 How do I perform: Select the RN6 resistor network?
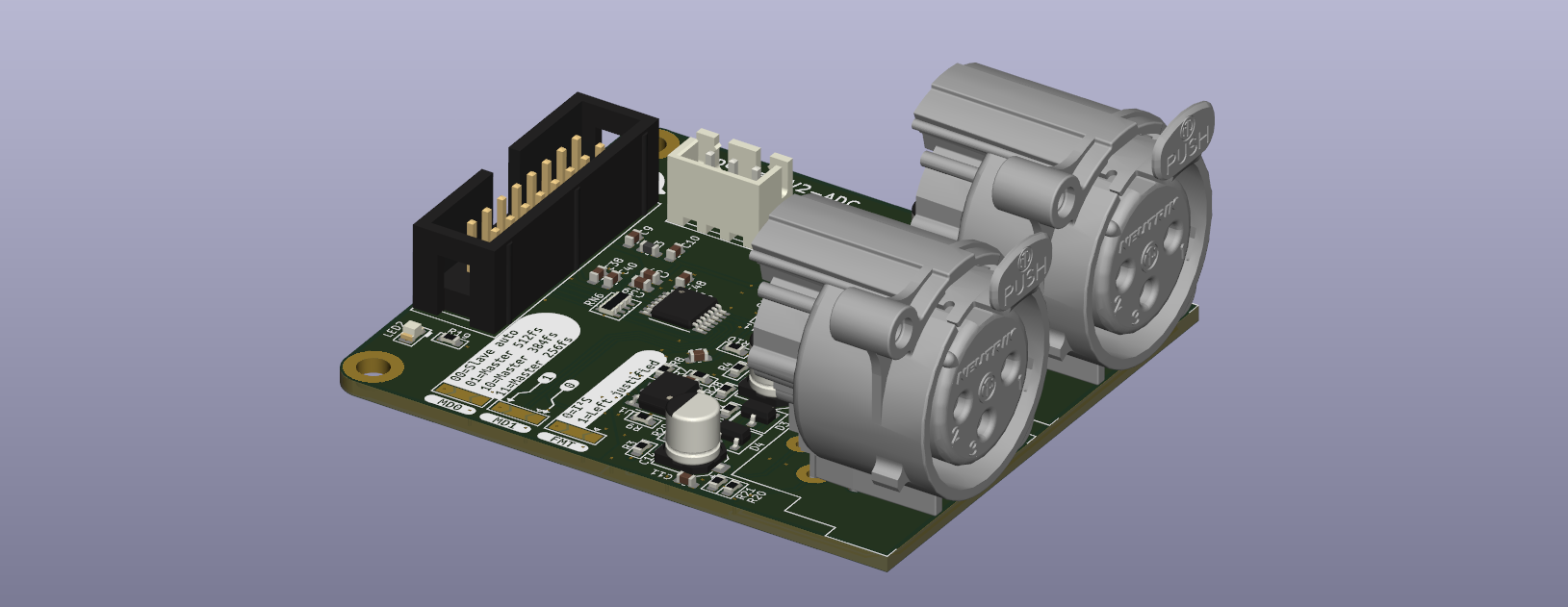point(618,304)
